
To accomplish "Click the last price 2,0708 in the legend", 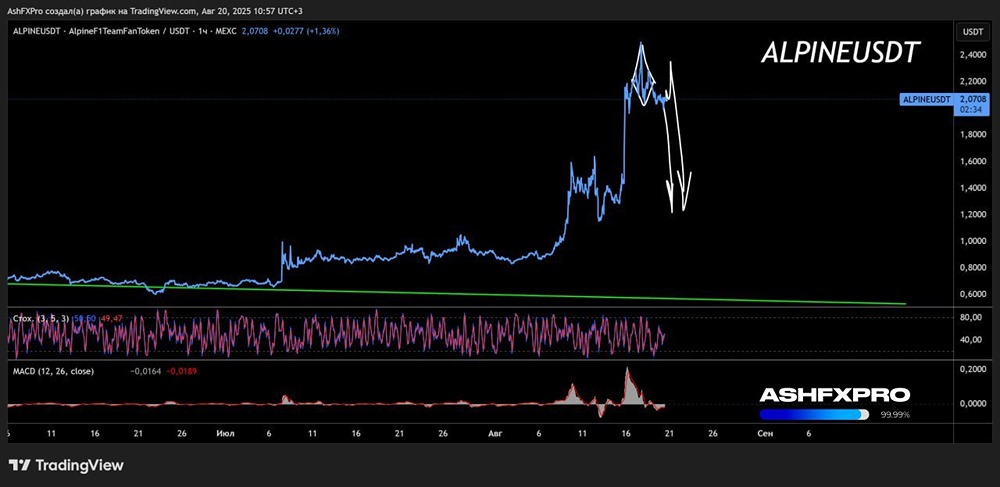I will [x=254, y=31].
